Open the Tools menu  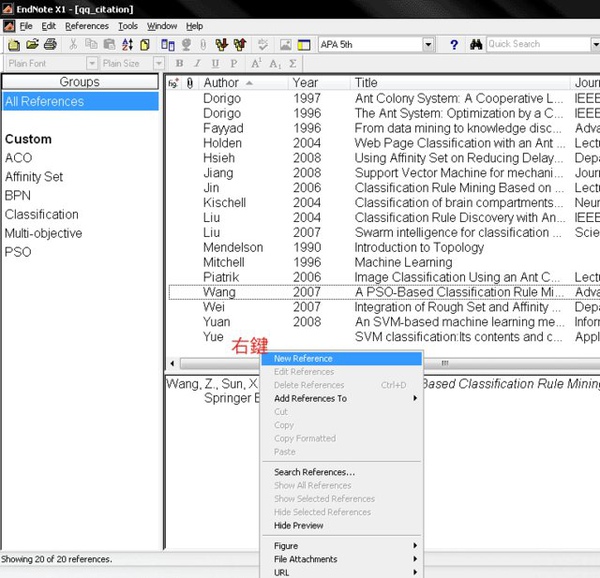128,26
